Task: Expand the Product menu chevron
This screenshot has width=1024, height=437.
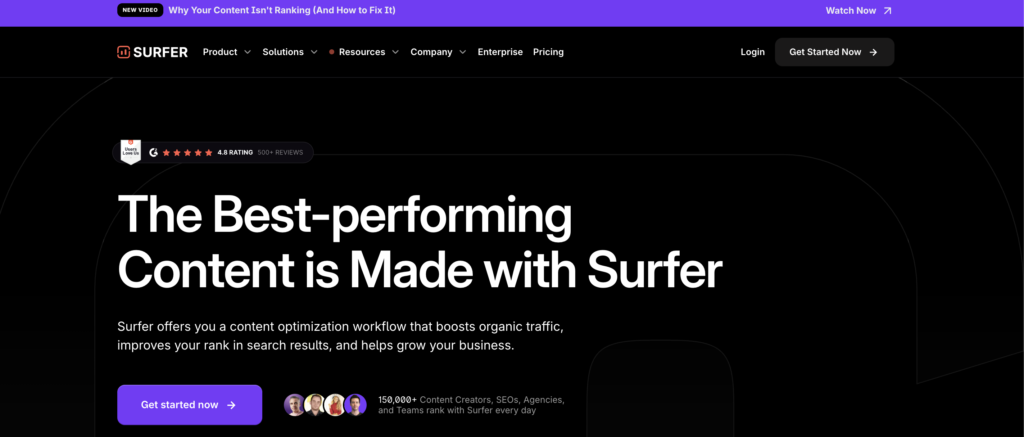Action: [247, 52]
